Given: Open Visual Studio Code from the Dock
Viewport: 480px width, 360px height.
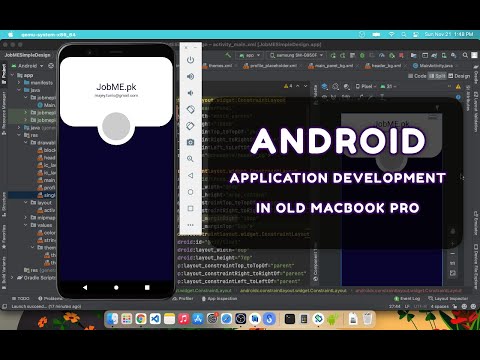Looking at the screenshot, I should 155,319.
